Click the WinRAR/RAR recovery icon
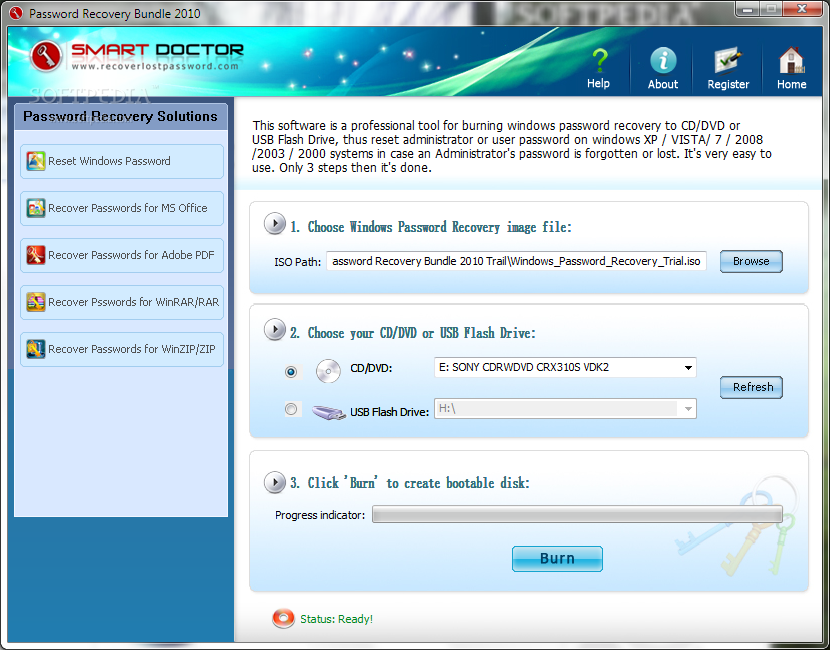This screenshot has width=830, height=650. pyautogui.click(x=36, y=302)
